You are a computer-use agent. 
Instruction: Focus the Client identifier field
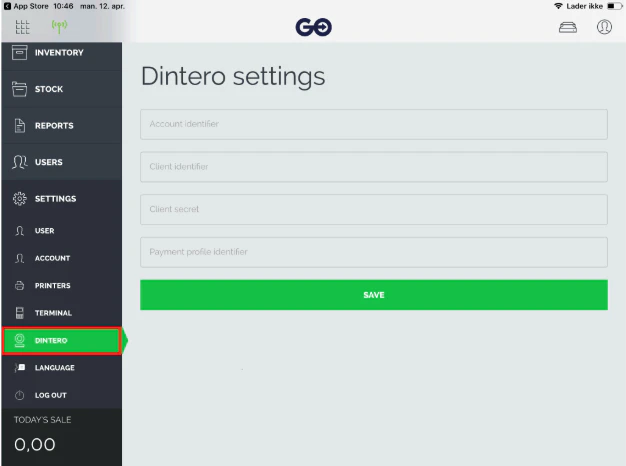point(374,167)
